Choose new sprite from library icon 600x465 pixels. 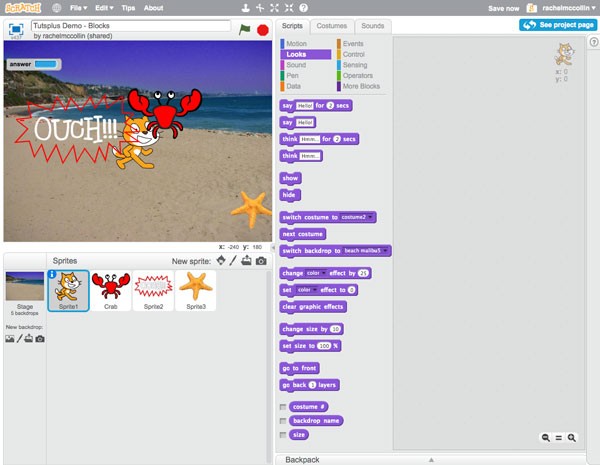click(221, 261)
